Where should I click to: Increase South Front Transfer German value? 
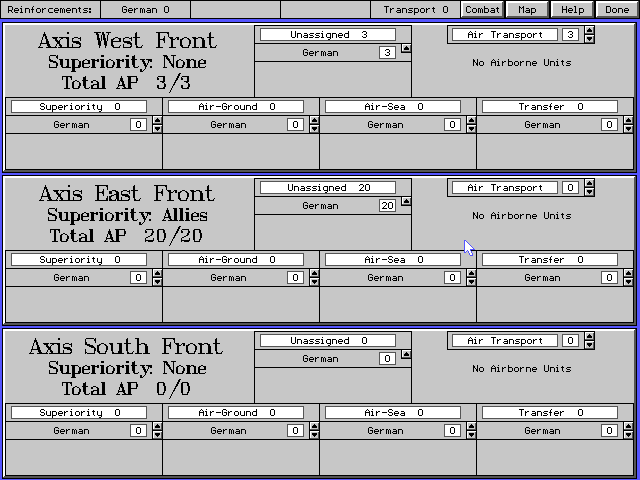[x=628, y=426]
